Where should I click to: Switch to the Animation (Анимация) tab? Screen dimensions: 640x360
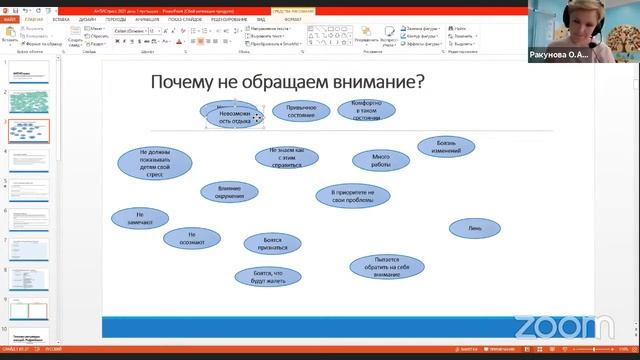point(147,19)
